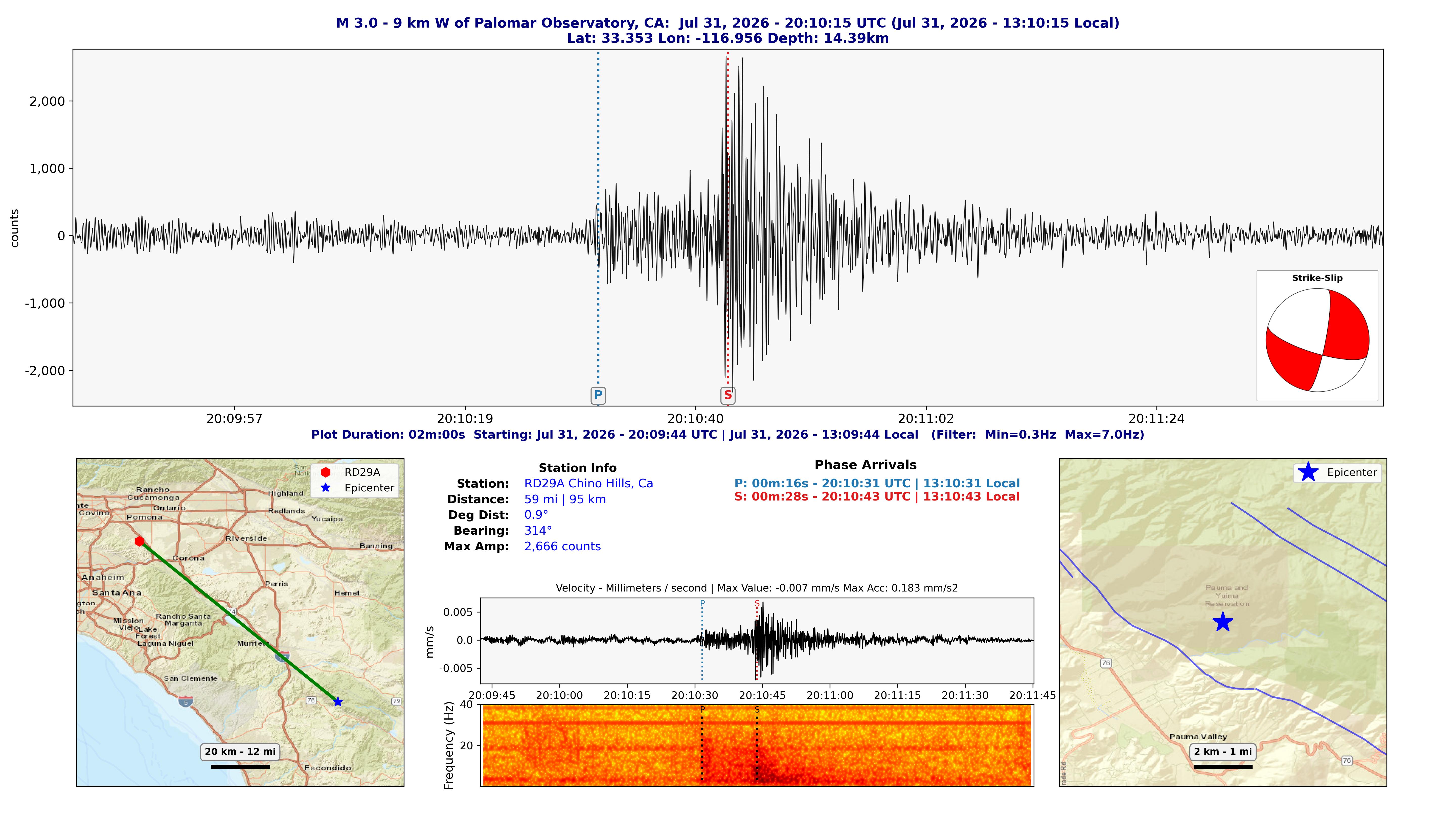The width and height of the screenshot is (1456, 819).
Task: Click the 'counts' y-axis label
Action: click(15, 228)
